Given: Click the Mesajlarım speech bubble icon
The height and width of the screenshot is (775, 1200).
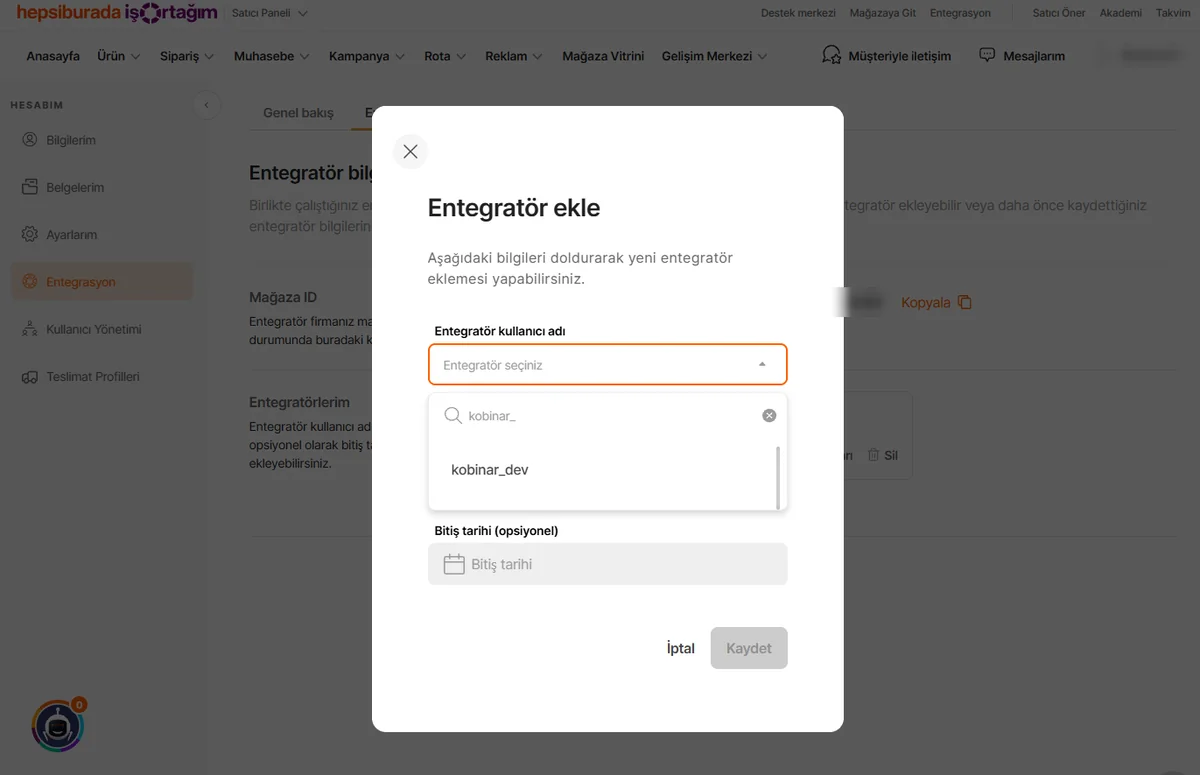Looking at the screenshot, I should 987,55.
